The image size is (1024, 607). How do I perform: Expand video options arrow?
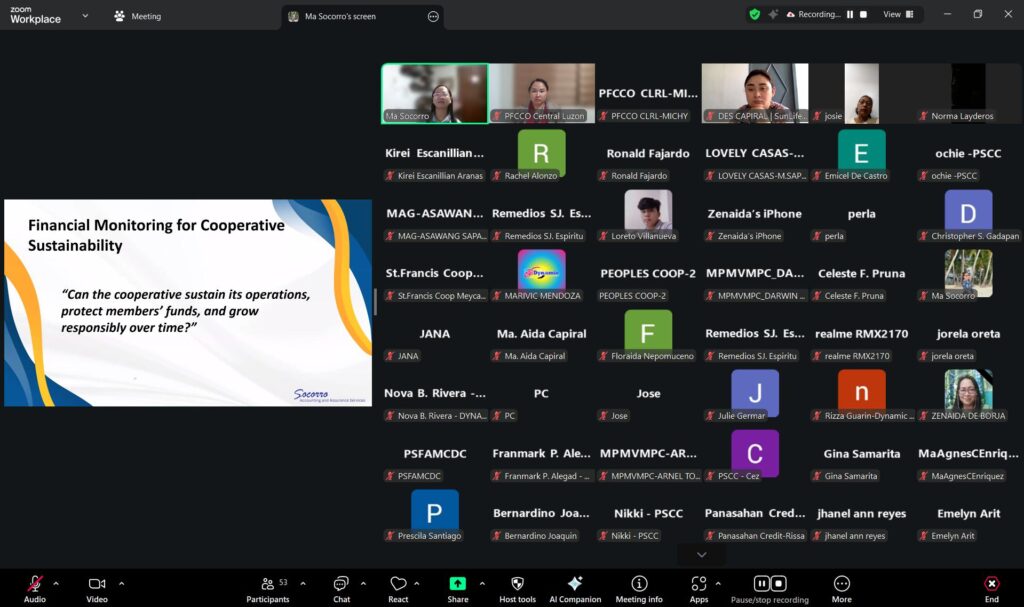(121, 583)
